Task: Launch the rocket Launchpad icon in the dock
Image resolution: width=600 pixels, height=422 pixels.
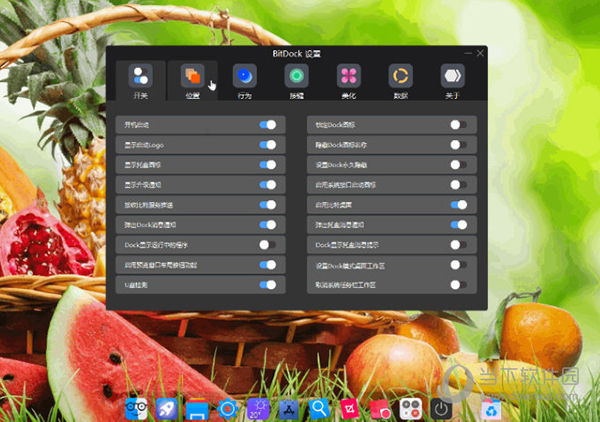Action: point(166,408)
